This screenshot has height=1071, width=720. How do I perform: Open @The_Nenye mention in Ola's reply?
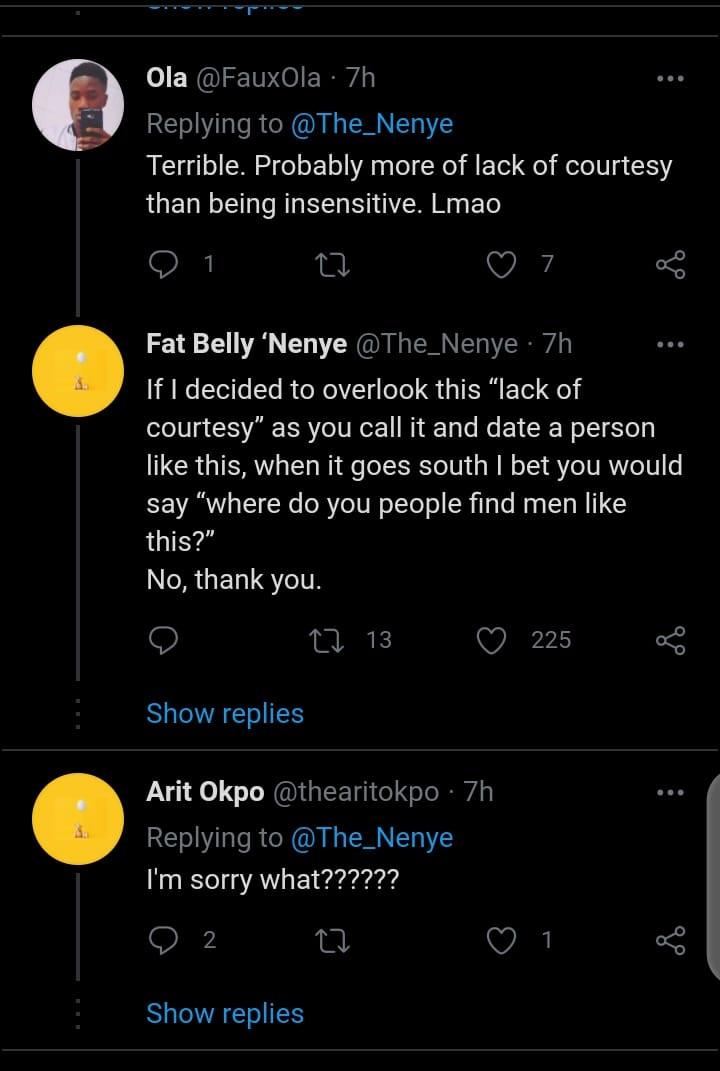point(372,124)
